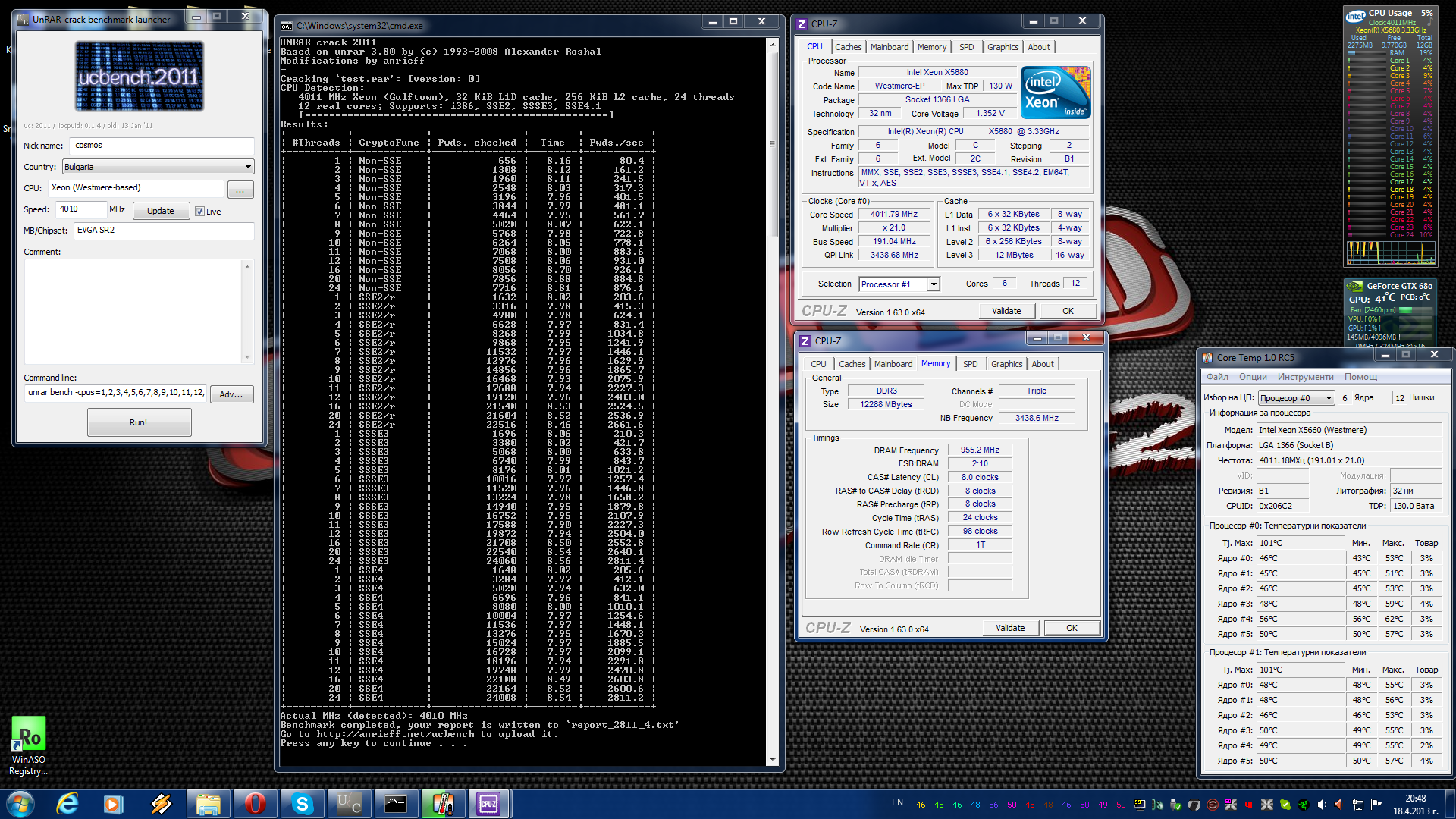Click the Command line field with unrar bench
The width and height of the screenshot is (1456, 819).
click(x=115, y=393)
